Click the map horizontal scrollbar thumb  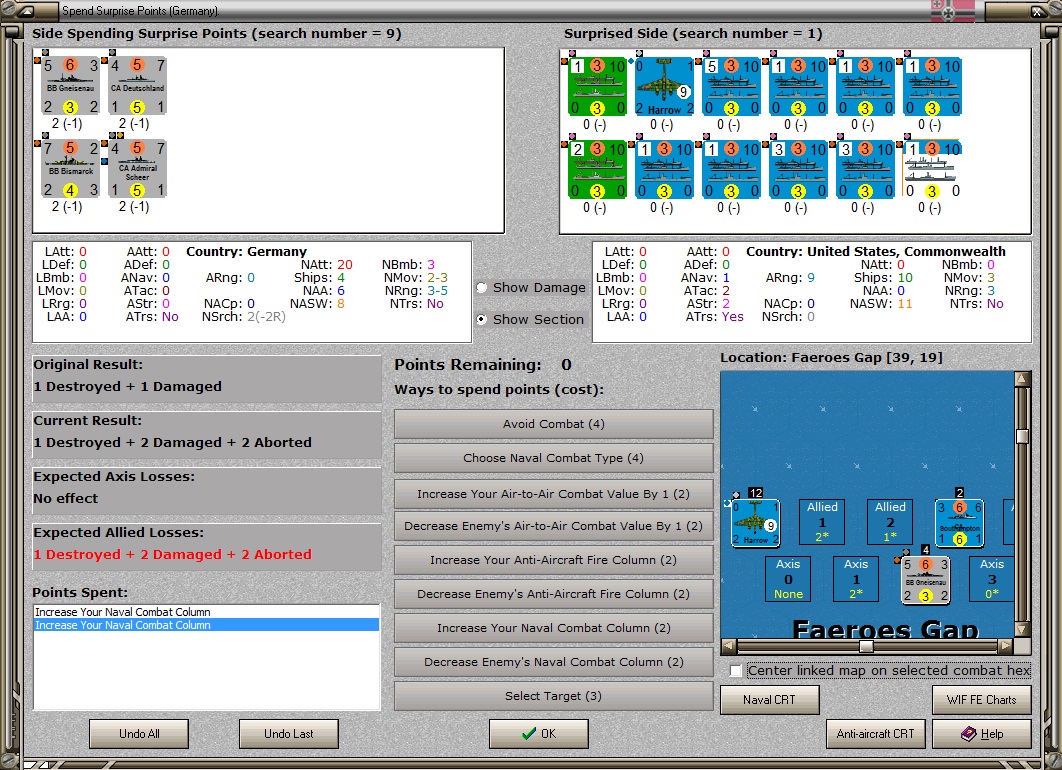866,646
